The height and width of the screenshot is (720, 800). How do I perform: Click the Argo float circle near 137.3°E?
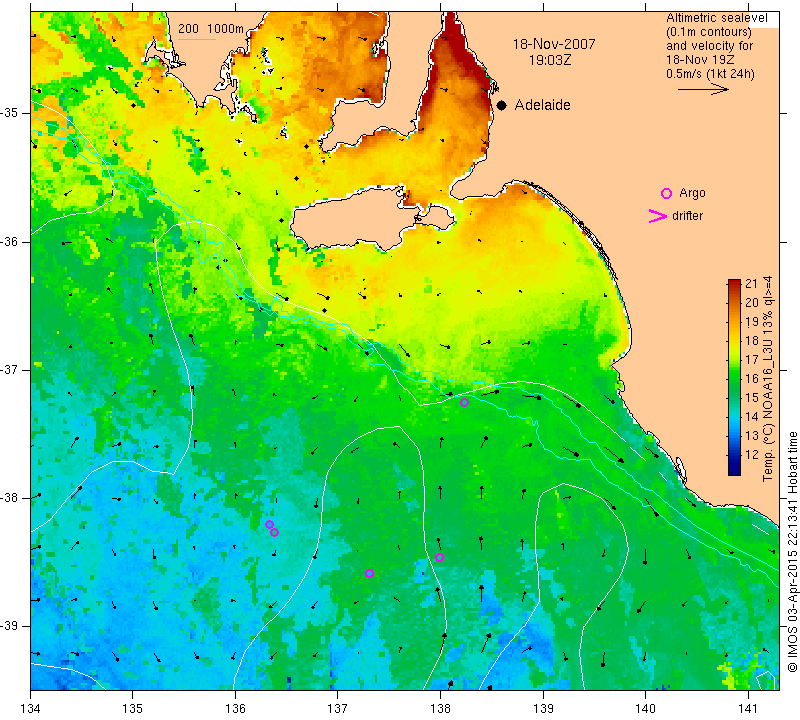(370, 574)
